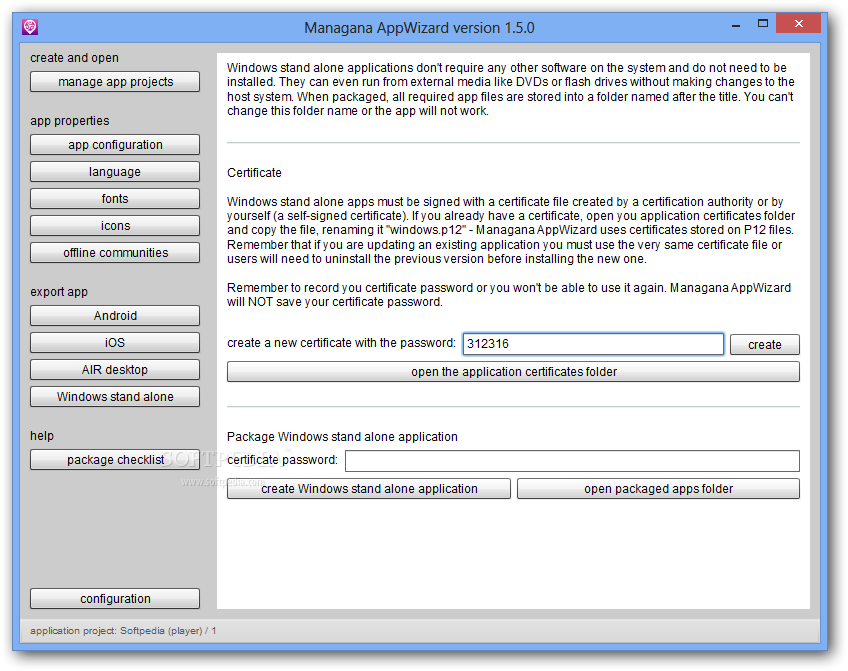Minimize the AppWizard window

pos(736,25)
